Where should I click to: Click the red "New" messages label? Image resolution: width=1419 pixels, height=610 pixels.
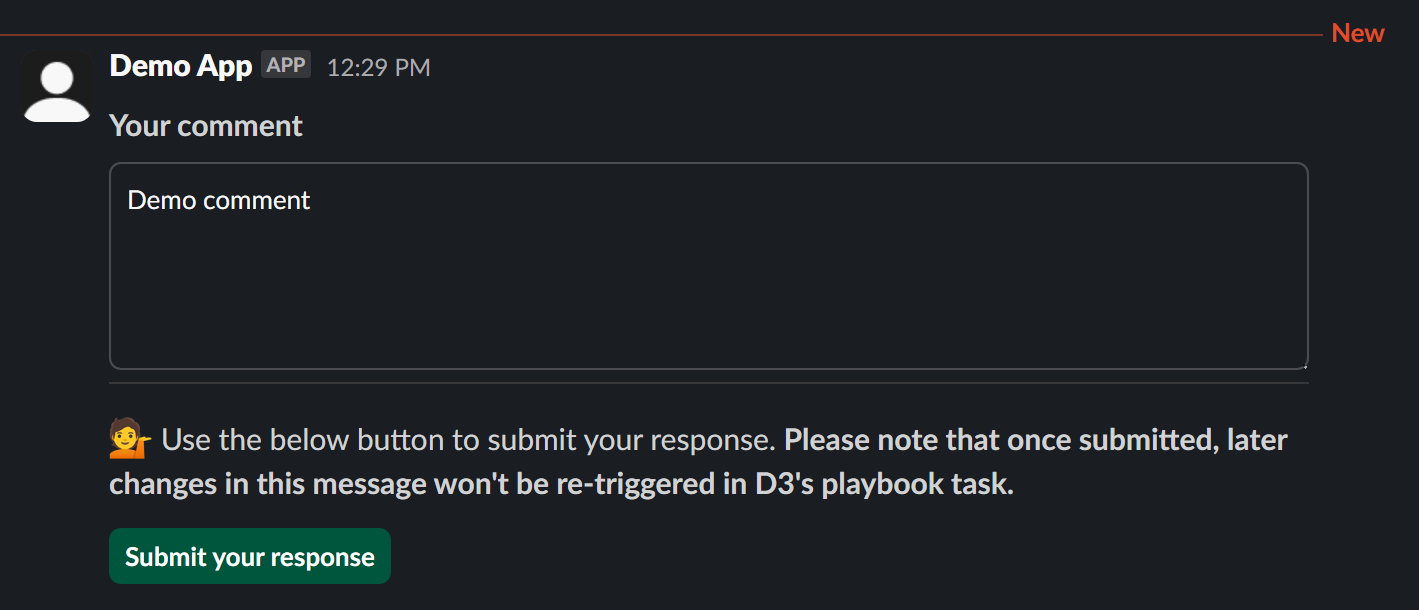click(x=1357, y=33)
